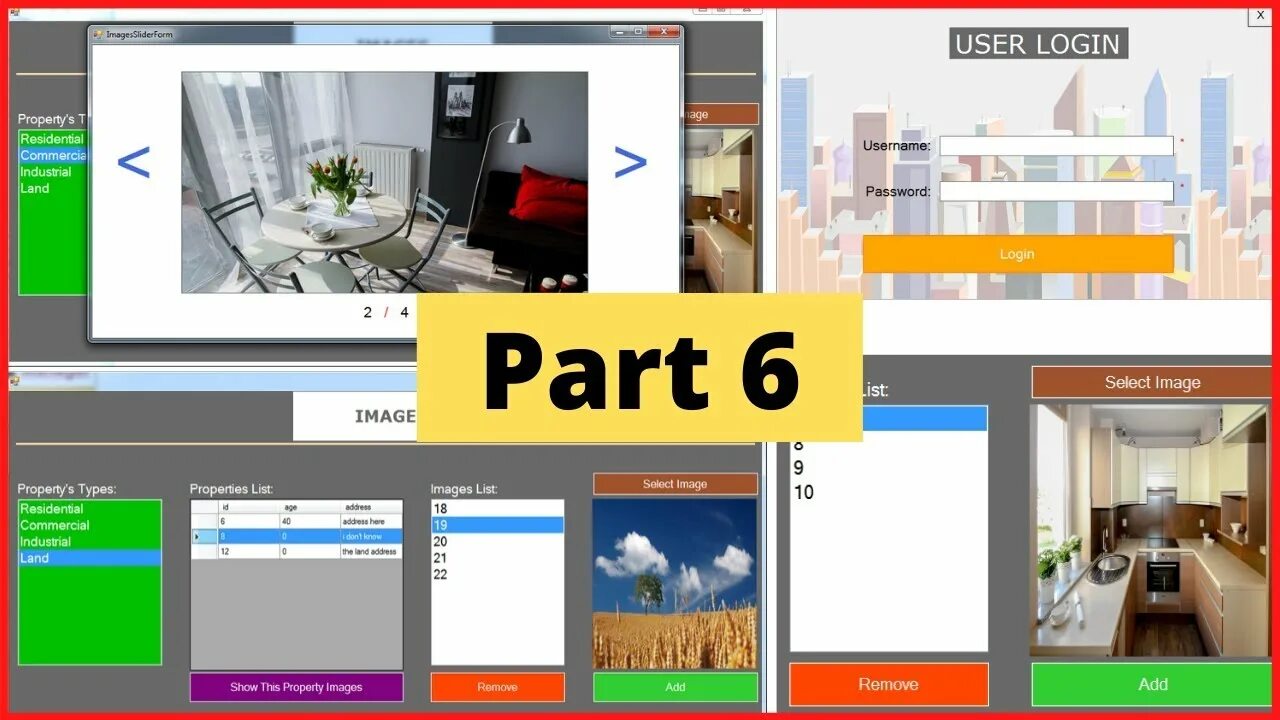Select image 21 in Images List
The height and width of the screenshot is (720, 1280).
pos(497,558)
